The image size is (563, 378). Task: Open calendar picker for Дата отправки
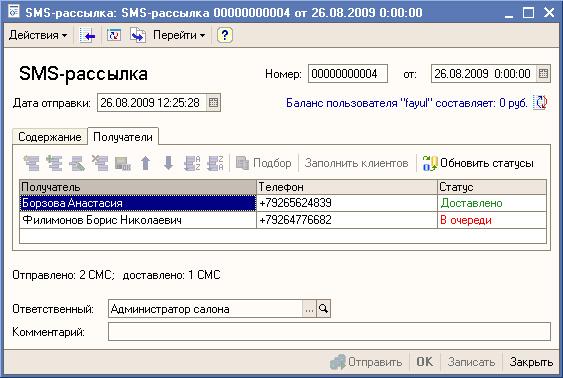click(213, 103)
